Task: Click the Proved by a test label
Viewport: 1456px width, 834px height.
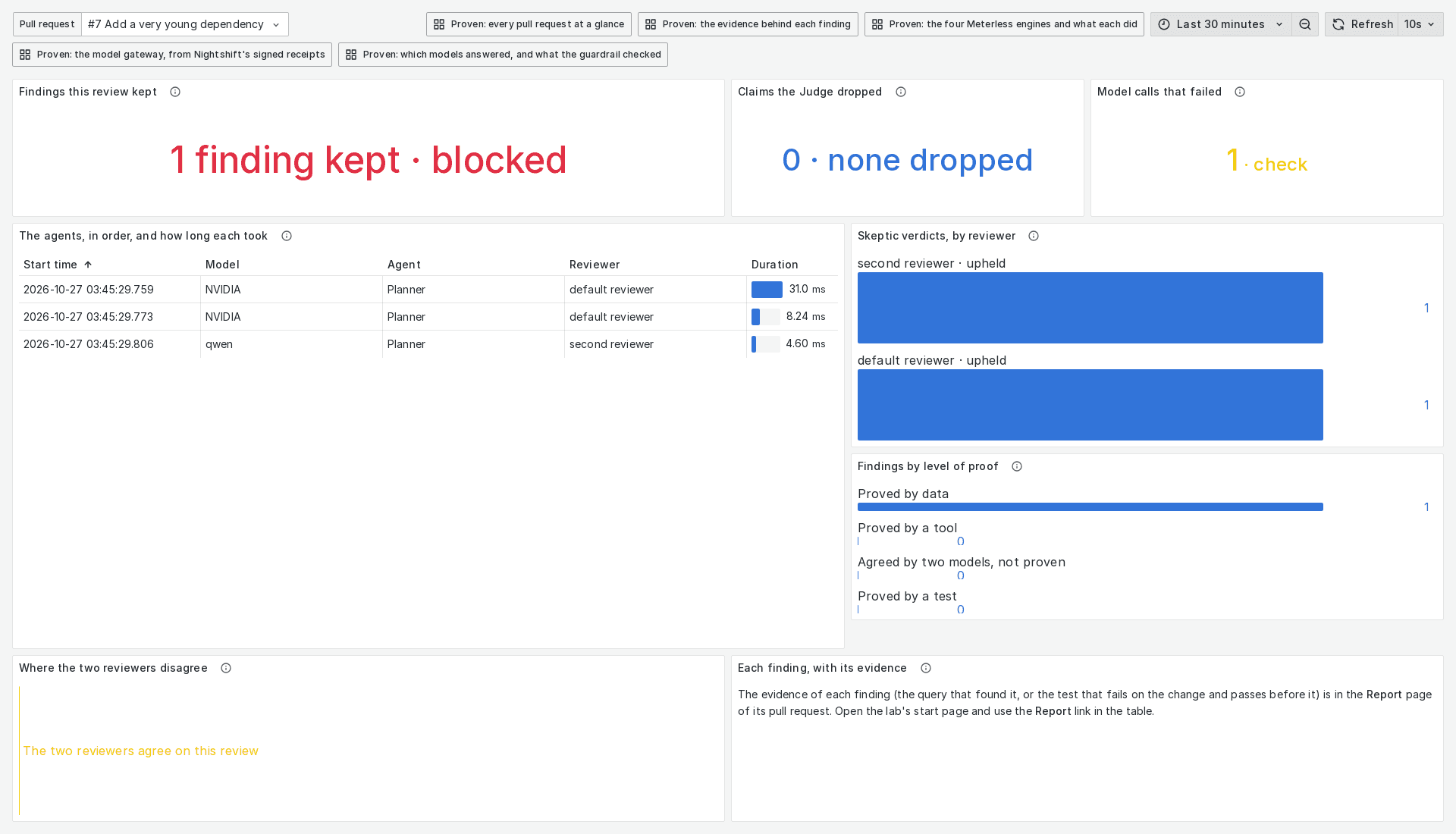Action: [907, 597]
